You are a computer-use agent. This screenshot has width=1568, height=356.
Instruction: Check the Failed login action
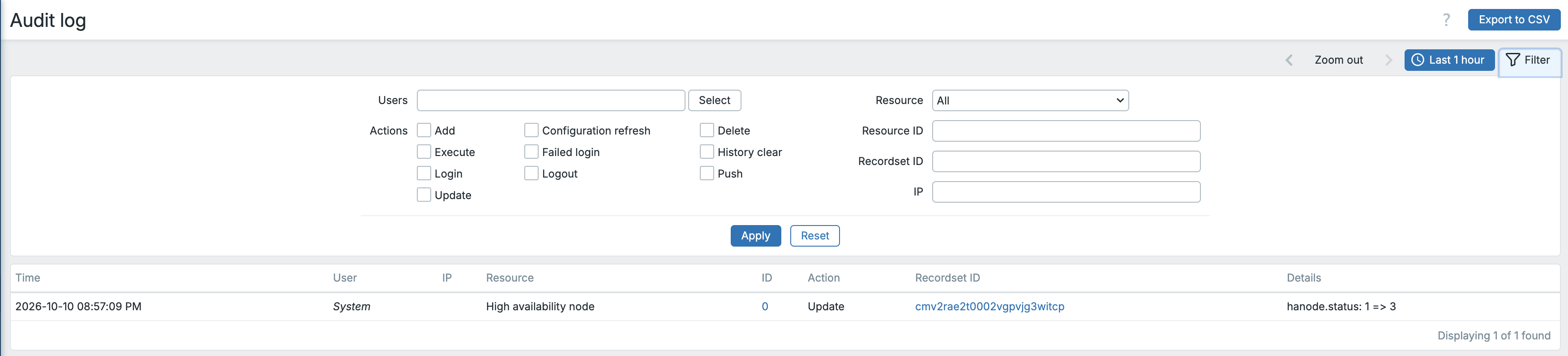(531, 152)
